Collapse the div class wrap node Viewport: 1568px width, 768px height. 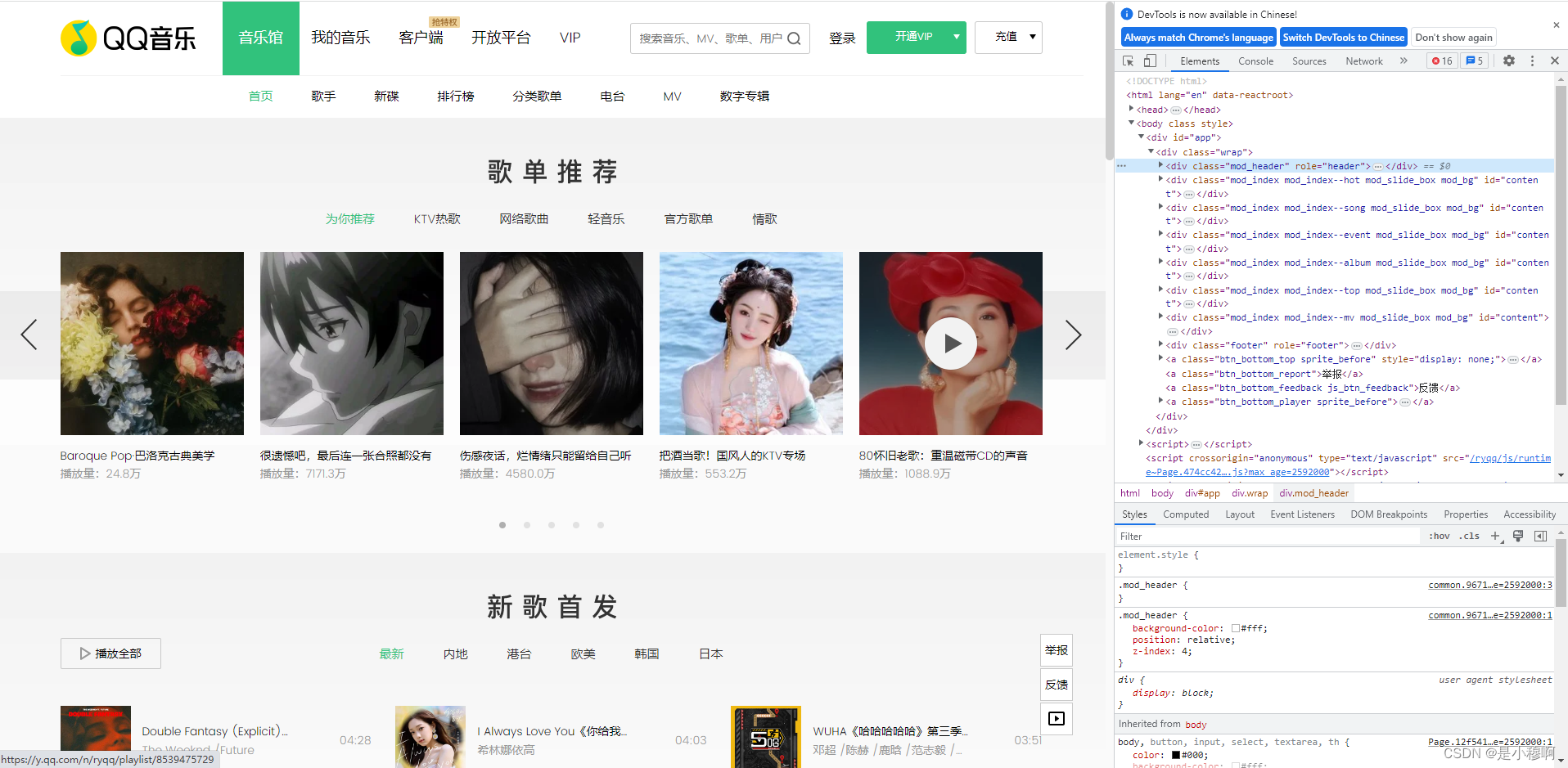coord(1151,151)
